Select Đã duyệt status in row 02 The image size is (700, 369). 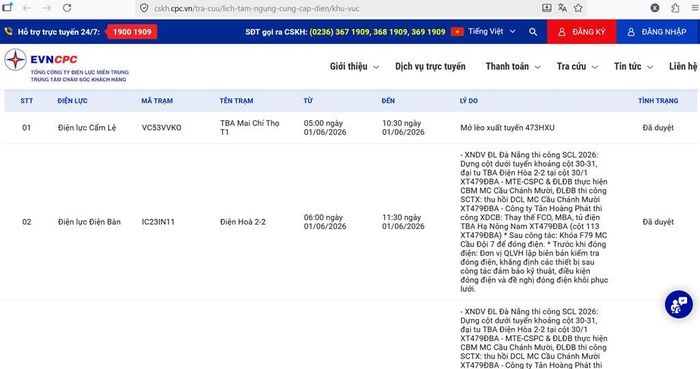pyautogui.click(x=658, y=222)
